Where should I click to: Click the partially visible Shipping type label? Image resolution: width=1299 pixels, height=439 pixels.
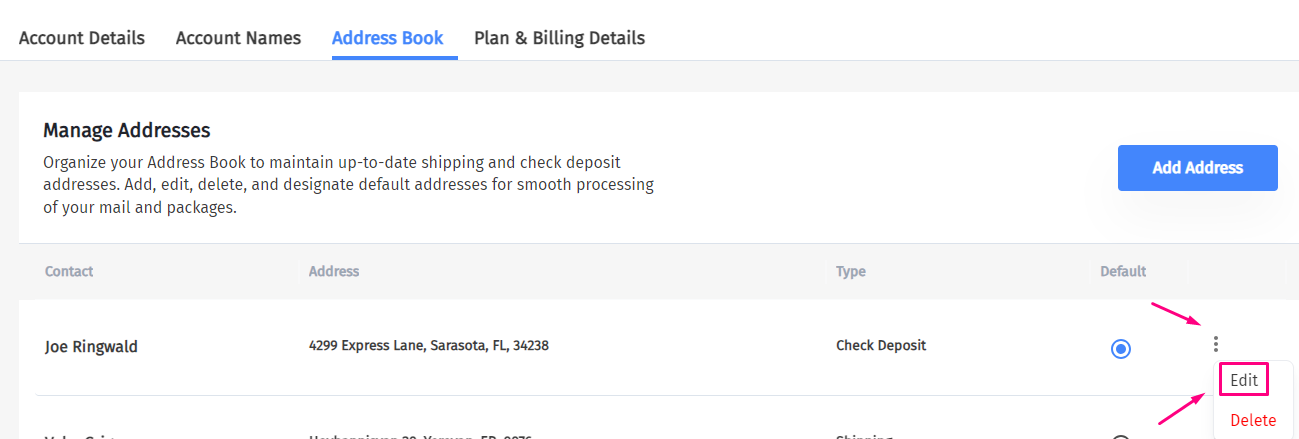(x=862, y=436)
